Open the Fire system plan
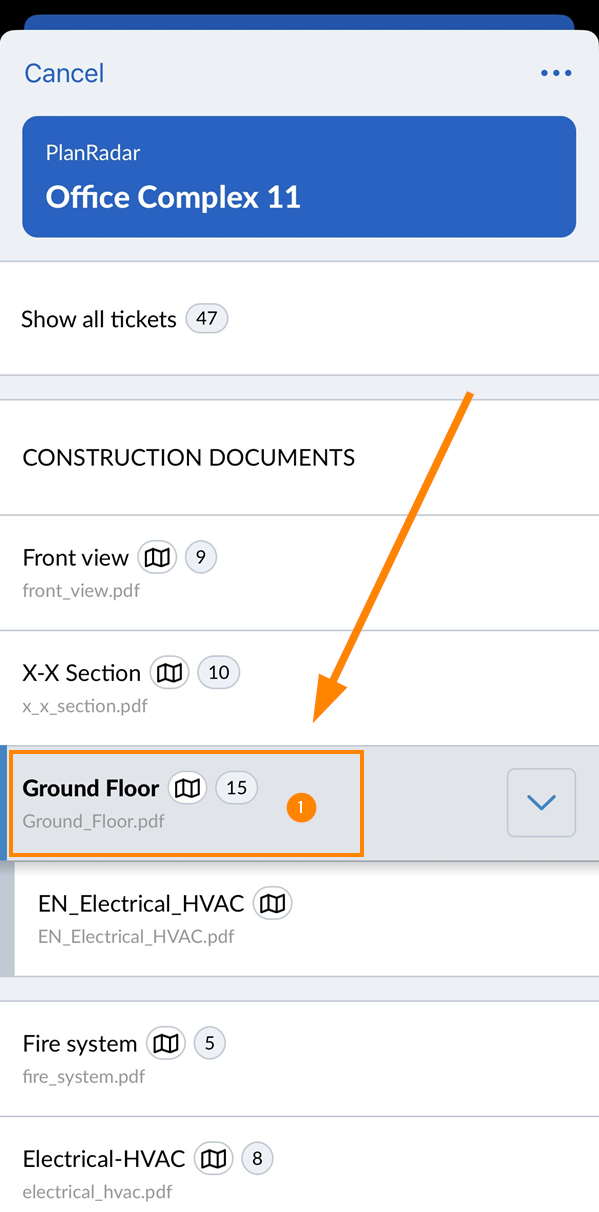 pyautogui.click(x=299, y=1059)
